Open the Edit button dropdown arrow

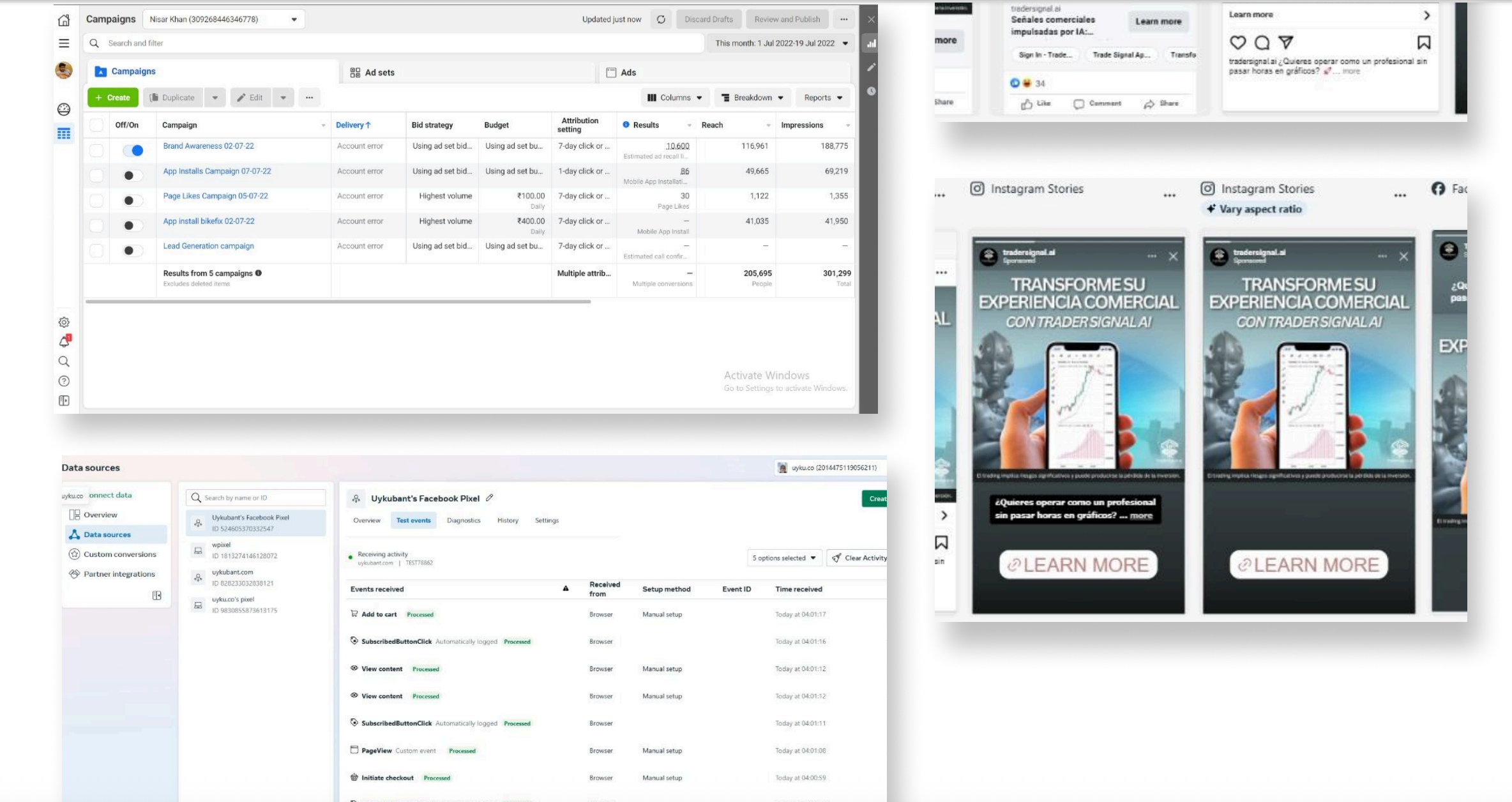click(x=283, y=98)
